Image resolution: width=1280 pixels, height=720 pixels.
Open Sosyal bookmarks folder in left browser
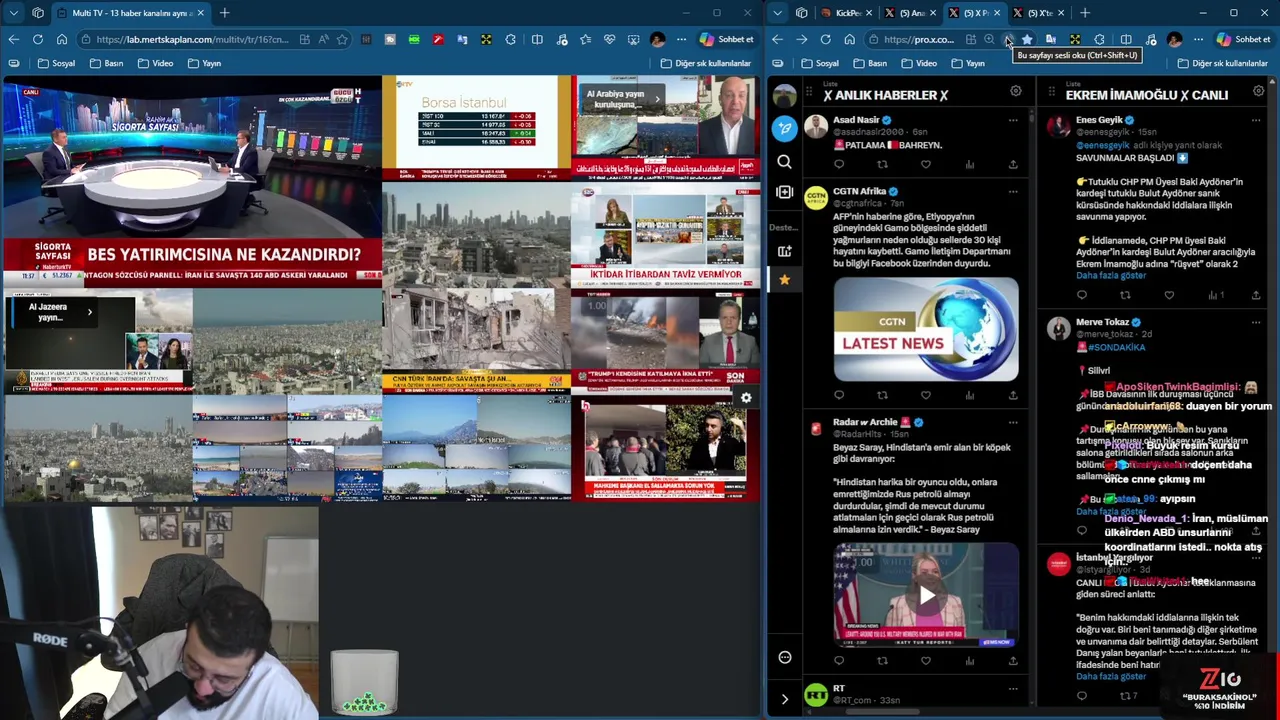tap(56, 63)
